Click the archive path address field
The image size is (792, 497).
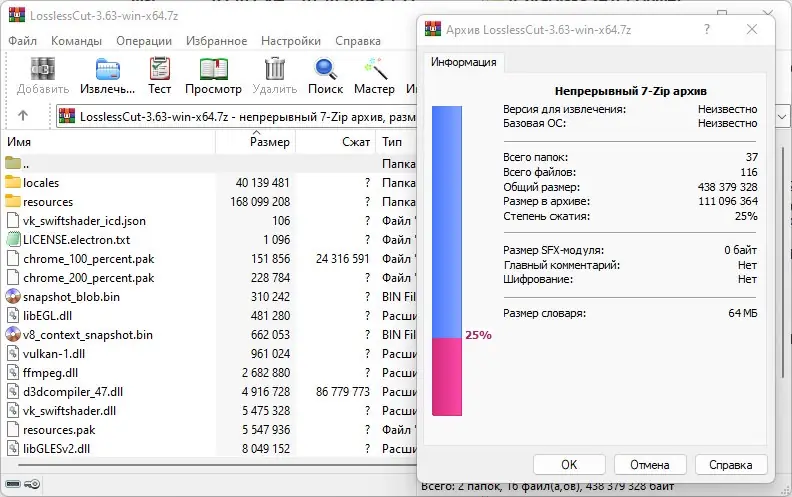pos(236,117)
